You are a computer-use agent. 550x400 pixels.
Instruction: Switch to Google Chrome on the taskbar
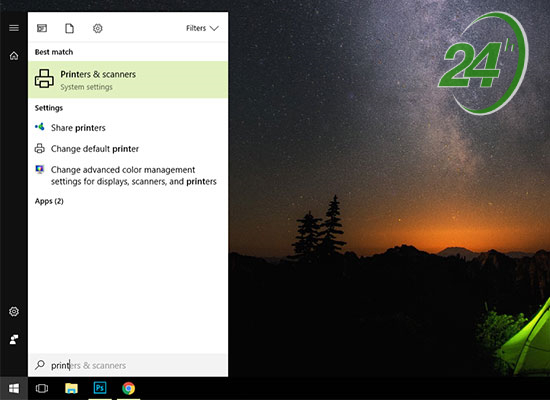coord(128,388)
